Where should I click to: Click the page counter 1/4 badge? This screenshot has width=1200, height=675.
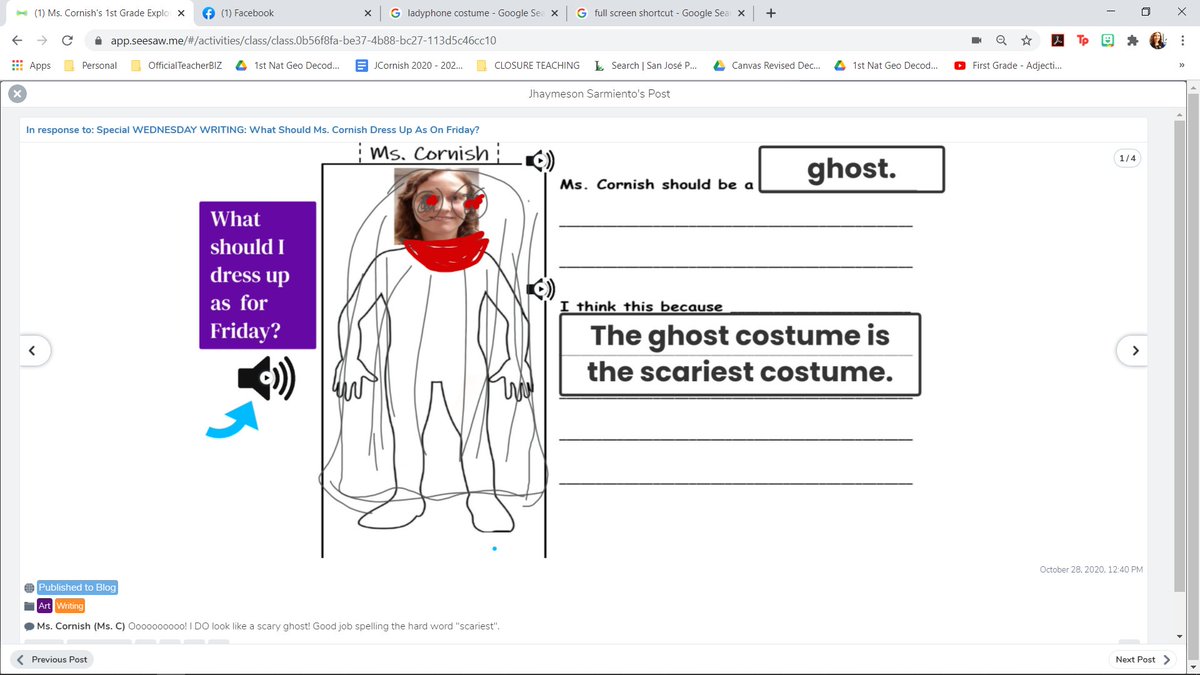(1126, 158)
